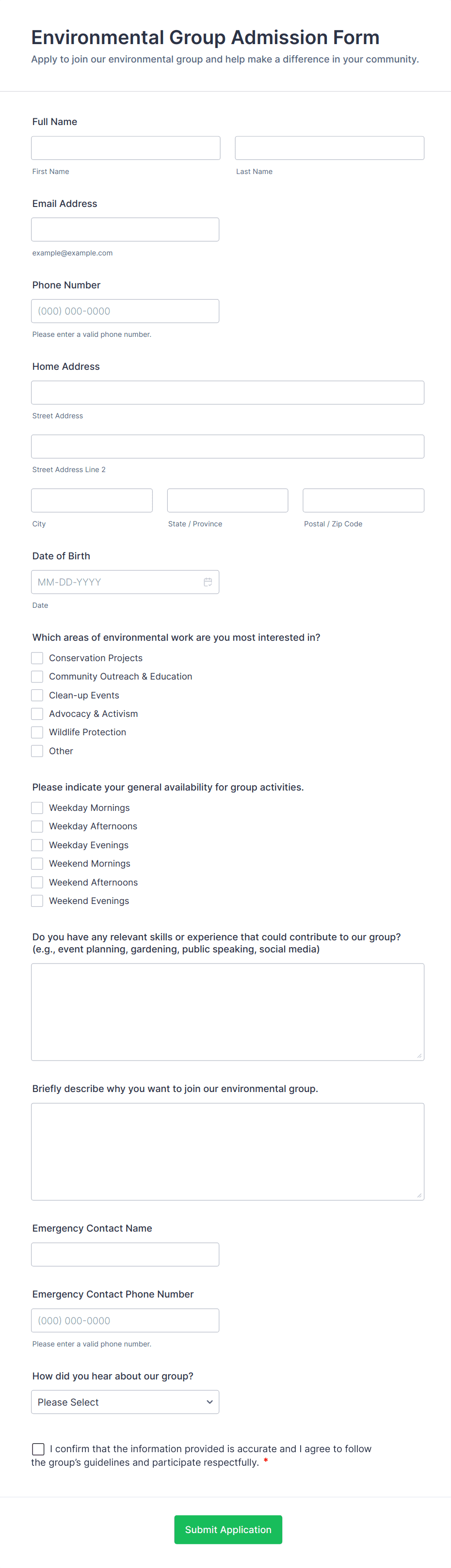Image resolution: width=451 pixels, height=1568 pixels.
Task: Select the Email Address input box
Action: point(125,229)
